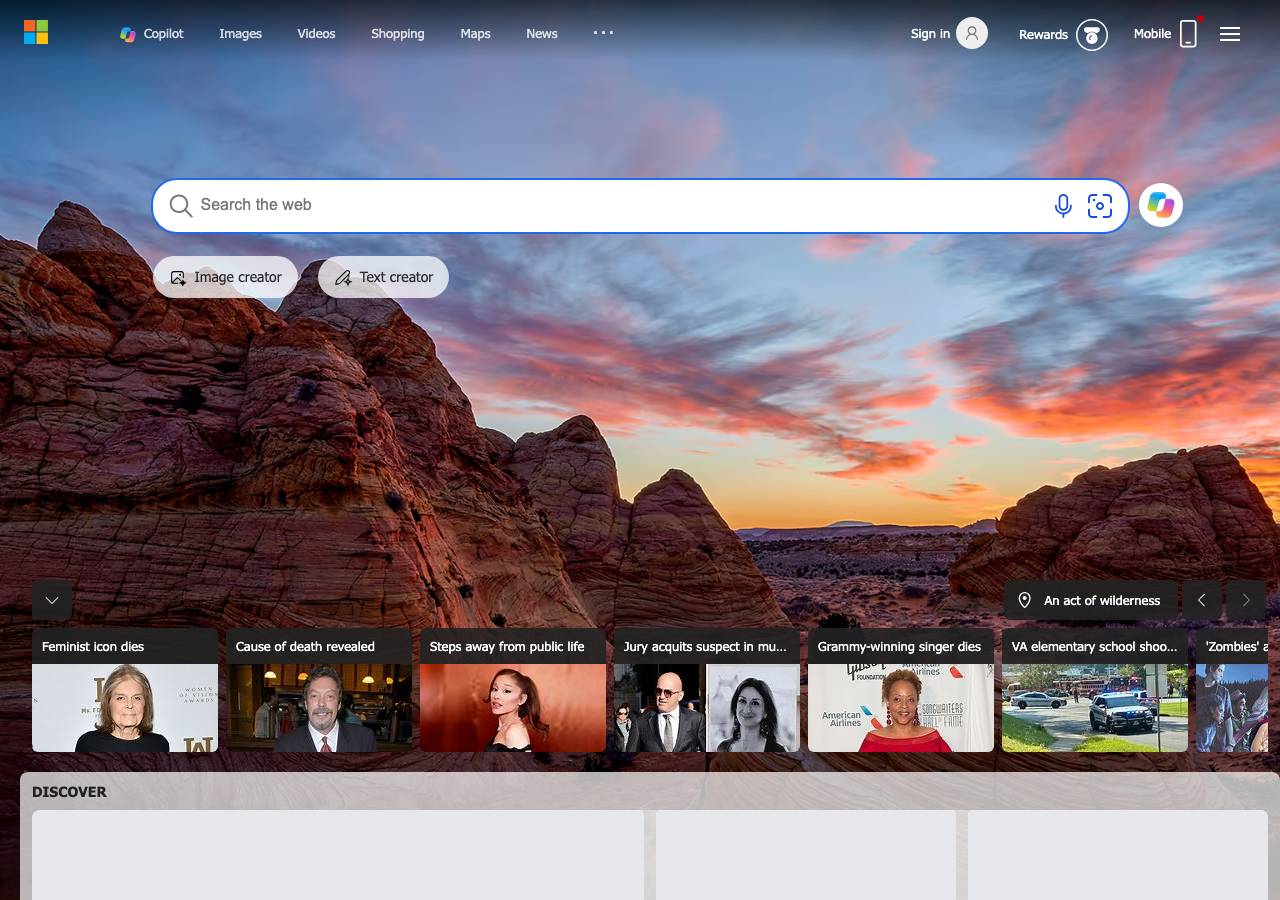Select Shopping in the top navigation
This screenshot has width=1280, height=900.
point(398,34)
